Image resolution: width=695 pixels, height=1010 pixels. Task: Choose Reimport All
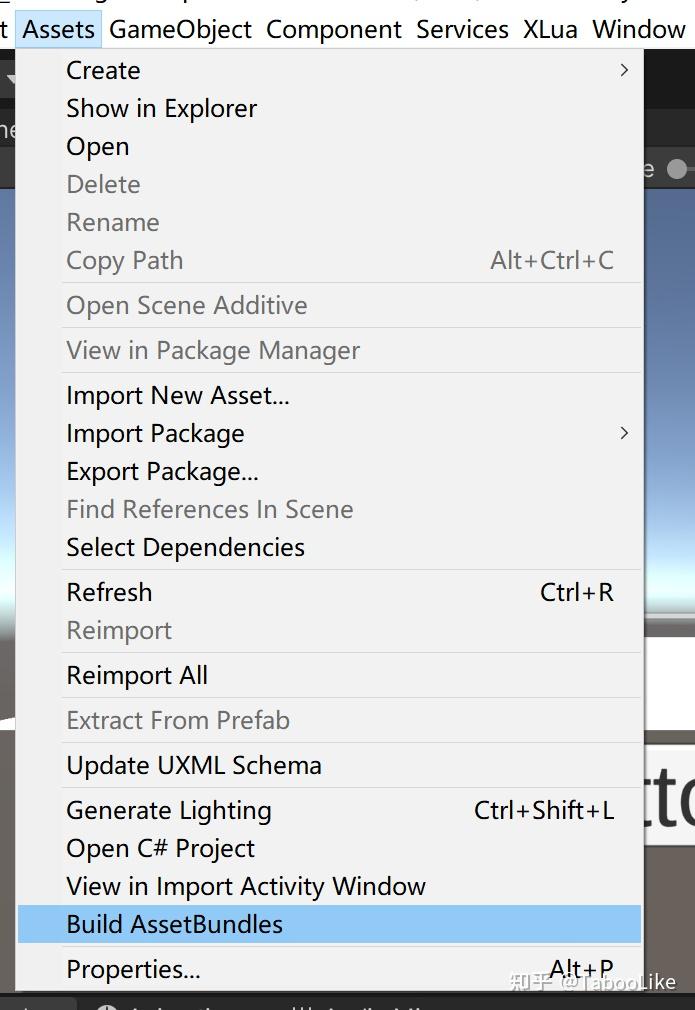[x=137, y=675]
